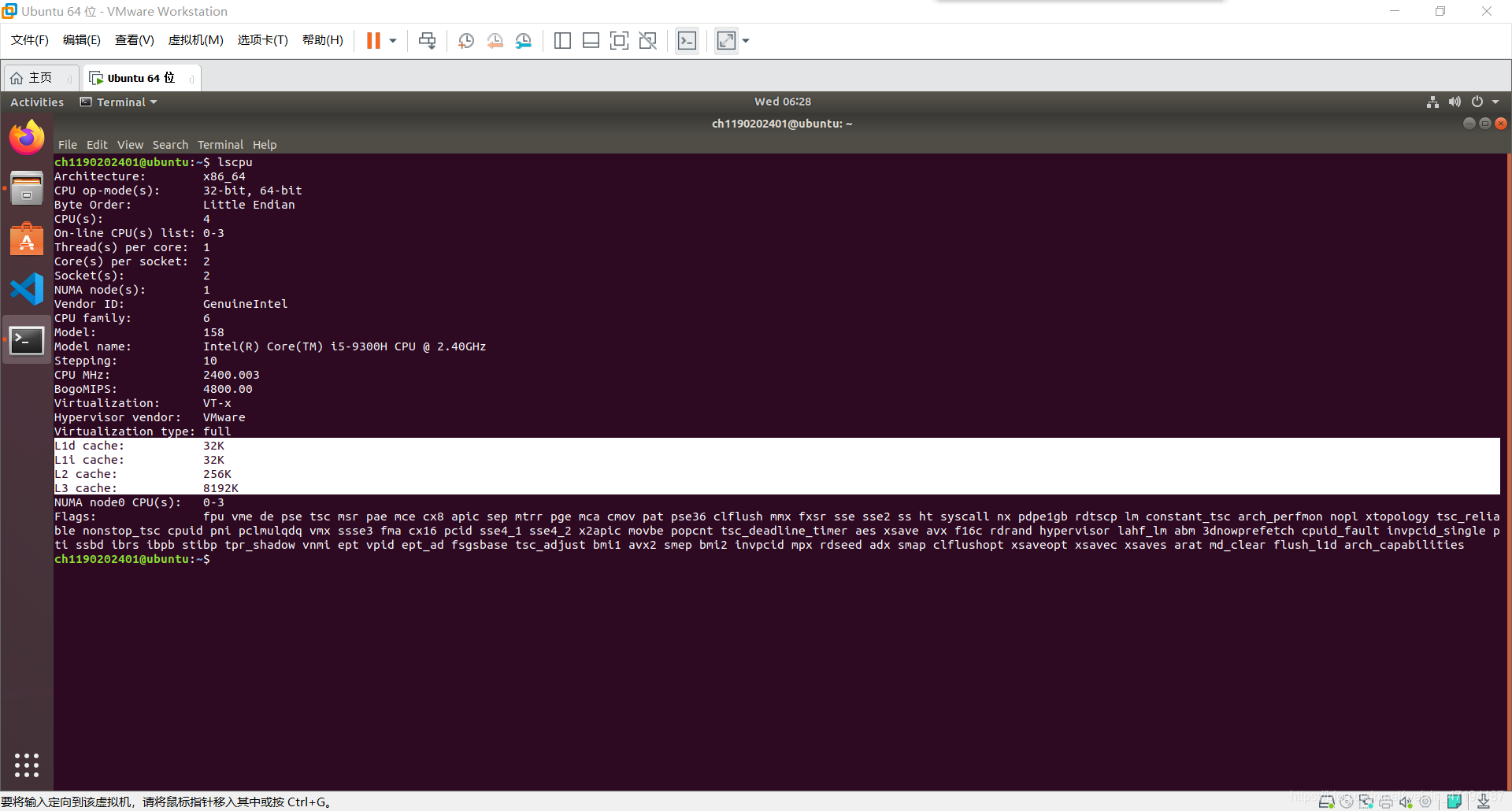The image size is (1512, 811).
Task: Launch Firefox from the Ubuntu dock
Action: click(x=27, y=138)
